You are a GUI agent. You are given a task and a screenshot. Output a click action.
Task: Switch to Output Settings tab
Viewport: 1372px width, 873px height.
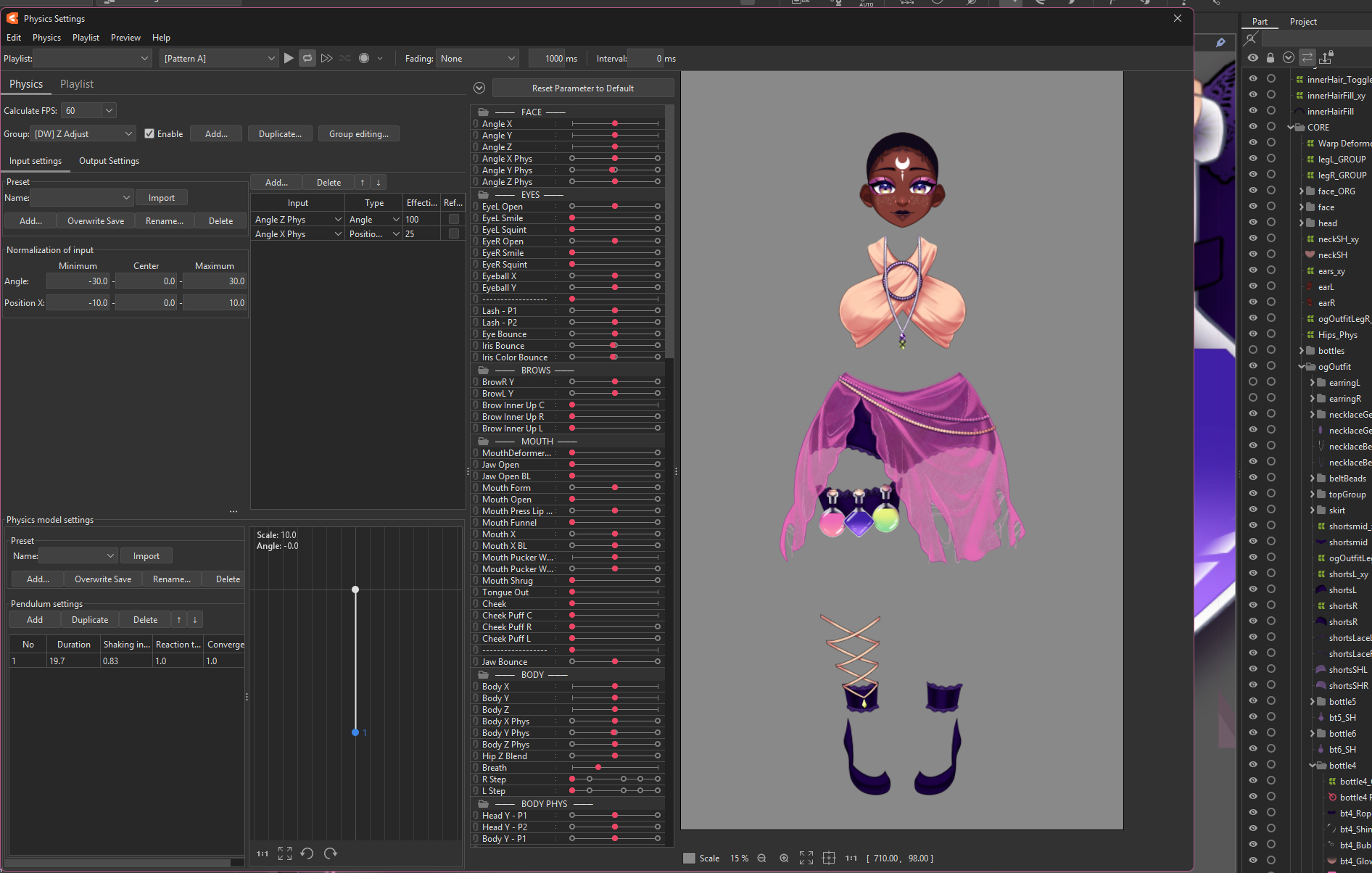click(x=109, y=161)
